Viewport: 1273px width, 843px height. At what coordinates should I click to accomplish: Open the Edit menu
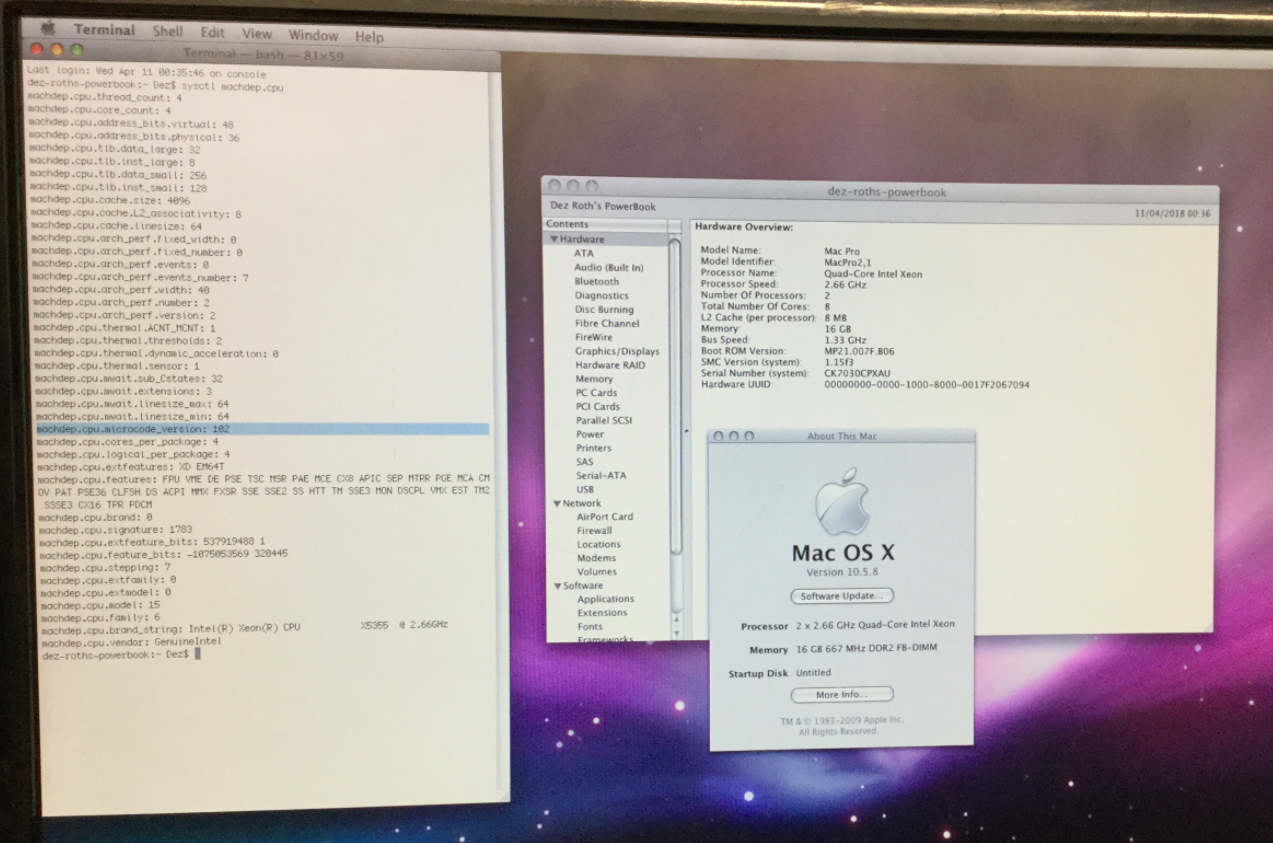point(212,32)
